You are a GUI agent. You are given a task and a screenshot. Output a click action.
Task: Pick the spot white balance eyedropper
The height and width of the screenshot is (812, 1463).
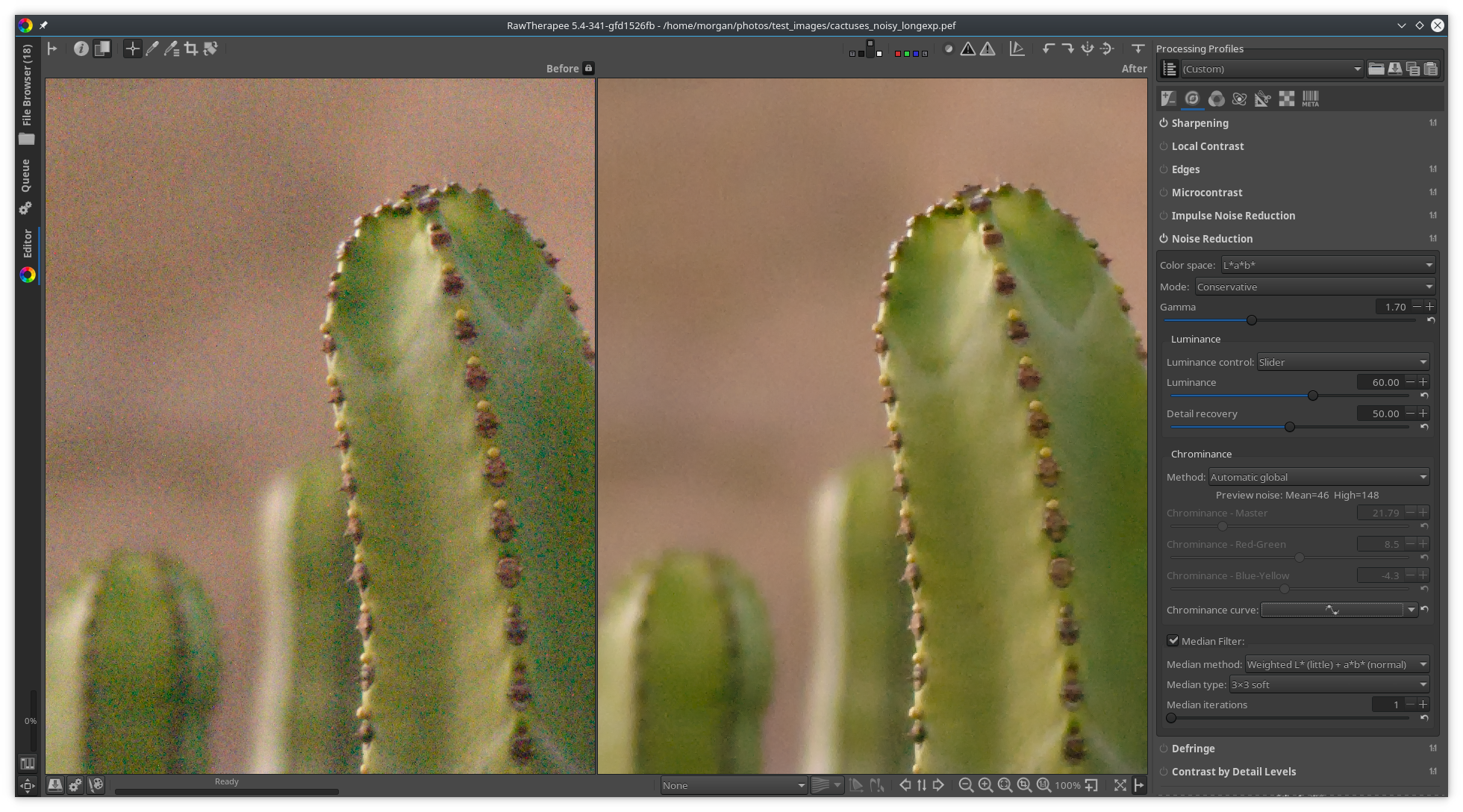click(x=152, y=49)
